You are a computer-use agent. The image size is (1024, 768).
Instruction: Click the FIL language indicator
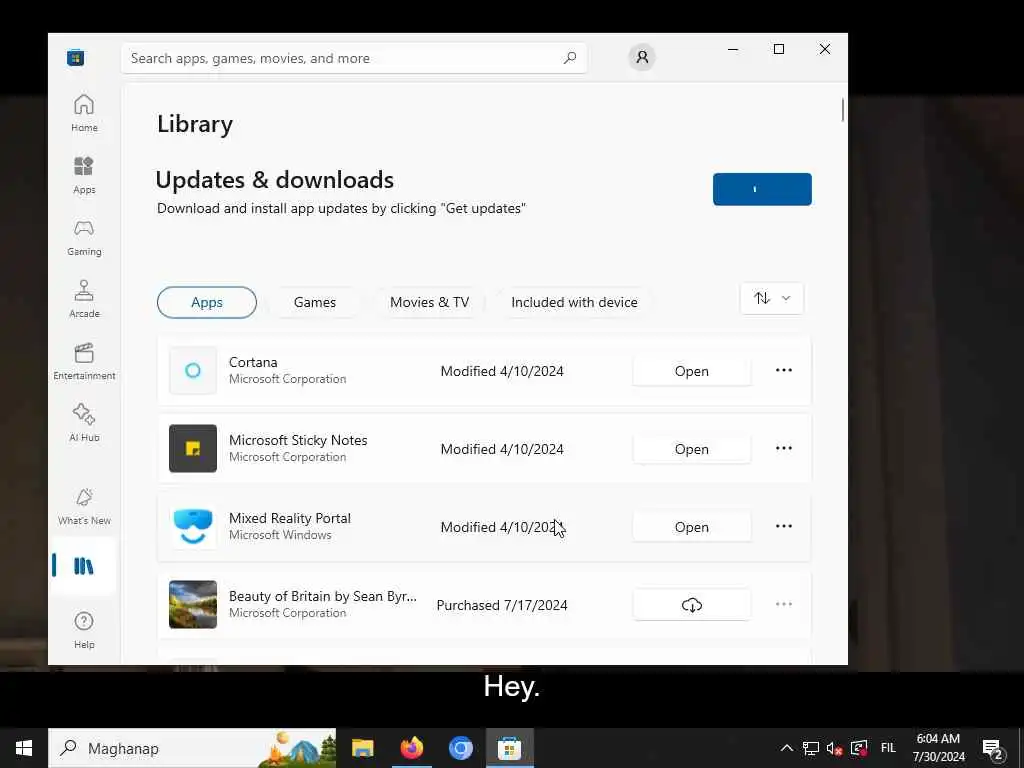point(888,748)
